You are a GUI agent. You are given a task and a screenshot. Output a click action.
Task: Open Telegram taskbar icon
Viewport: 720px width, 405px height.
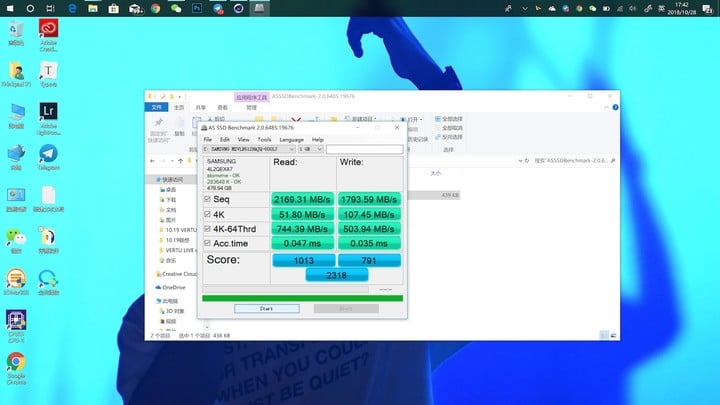tap(218, 8)
